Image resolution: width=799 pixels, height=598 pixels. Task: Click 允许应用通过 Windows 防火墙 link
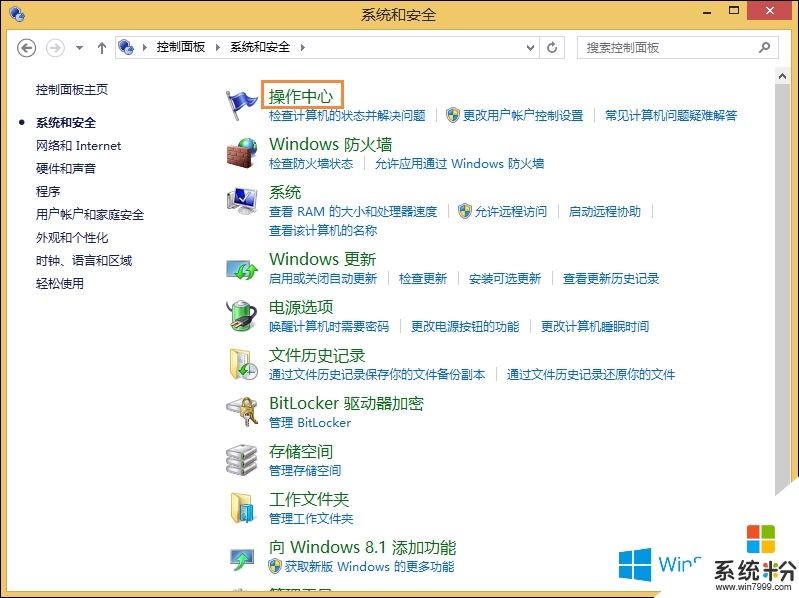(460, 164)
